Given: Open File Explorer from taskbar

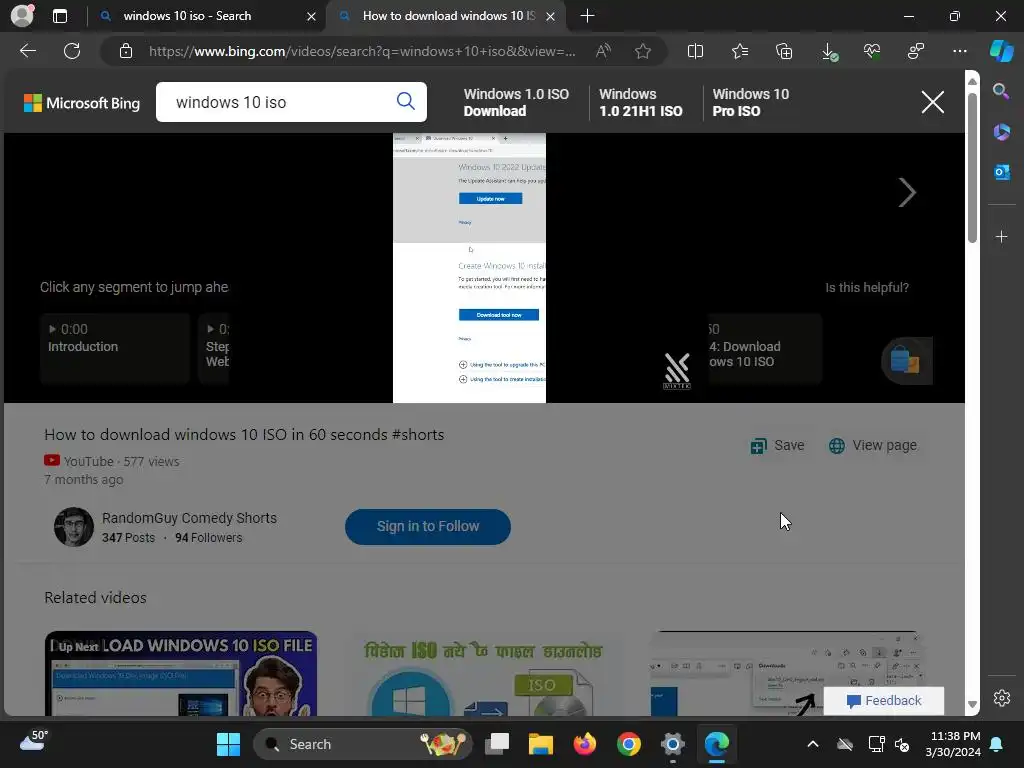Looking at the screenshot, I should pos(541,744).
